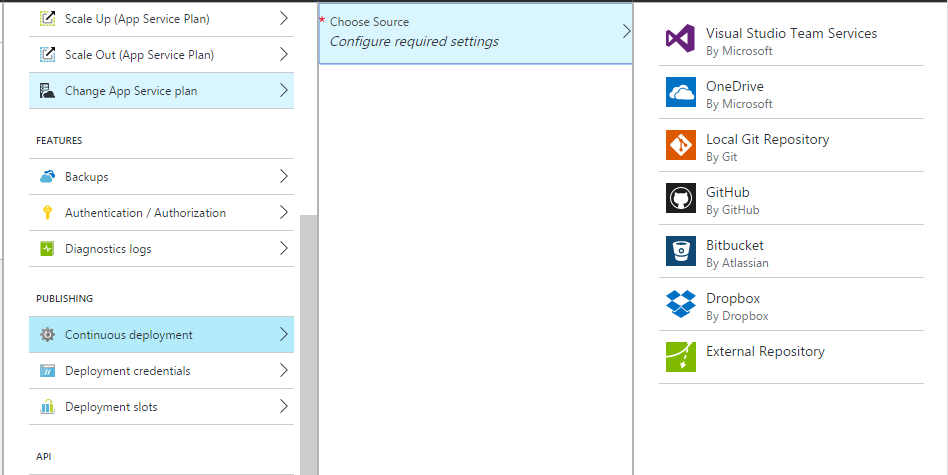
Task: Expand Diagnostics logs chevron
Action: coord(284,248)
